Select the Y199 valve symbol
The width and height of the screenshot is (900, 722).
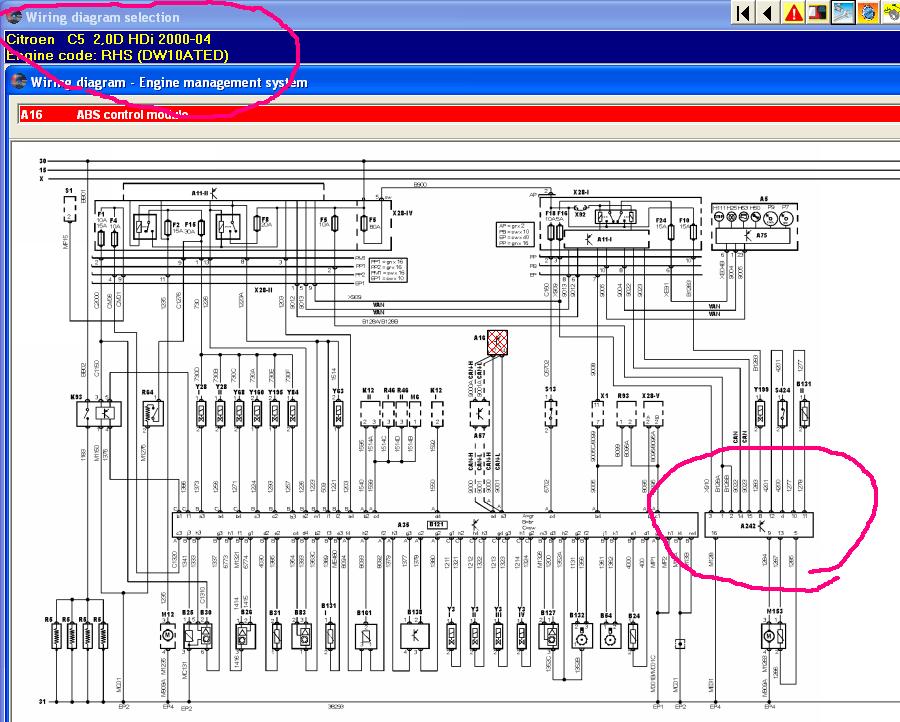point(760,412)
